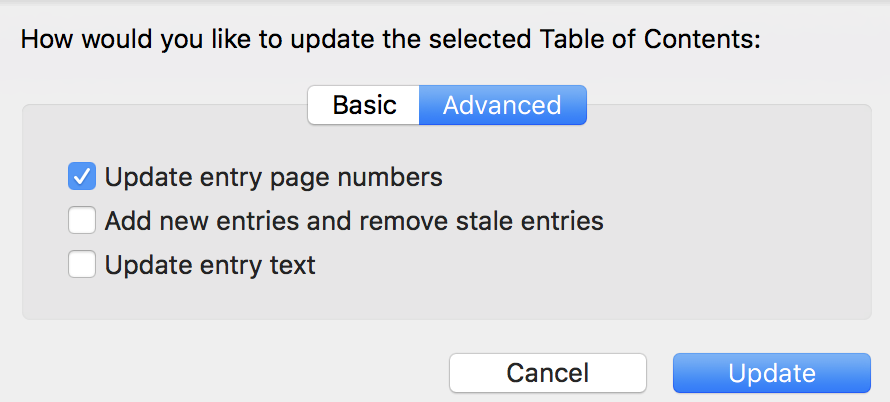The image size is (890, 402).
Task: Click the dialog heading about Table of Contents
Action: coord(390,40)
